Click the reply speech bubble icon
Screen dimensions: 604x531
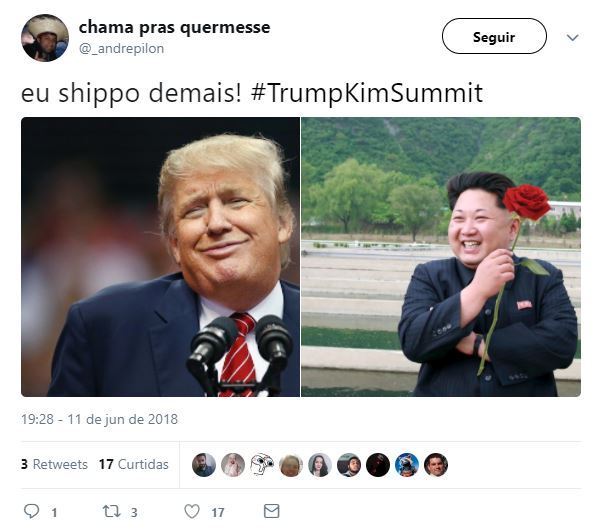point(32,511)
